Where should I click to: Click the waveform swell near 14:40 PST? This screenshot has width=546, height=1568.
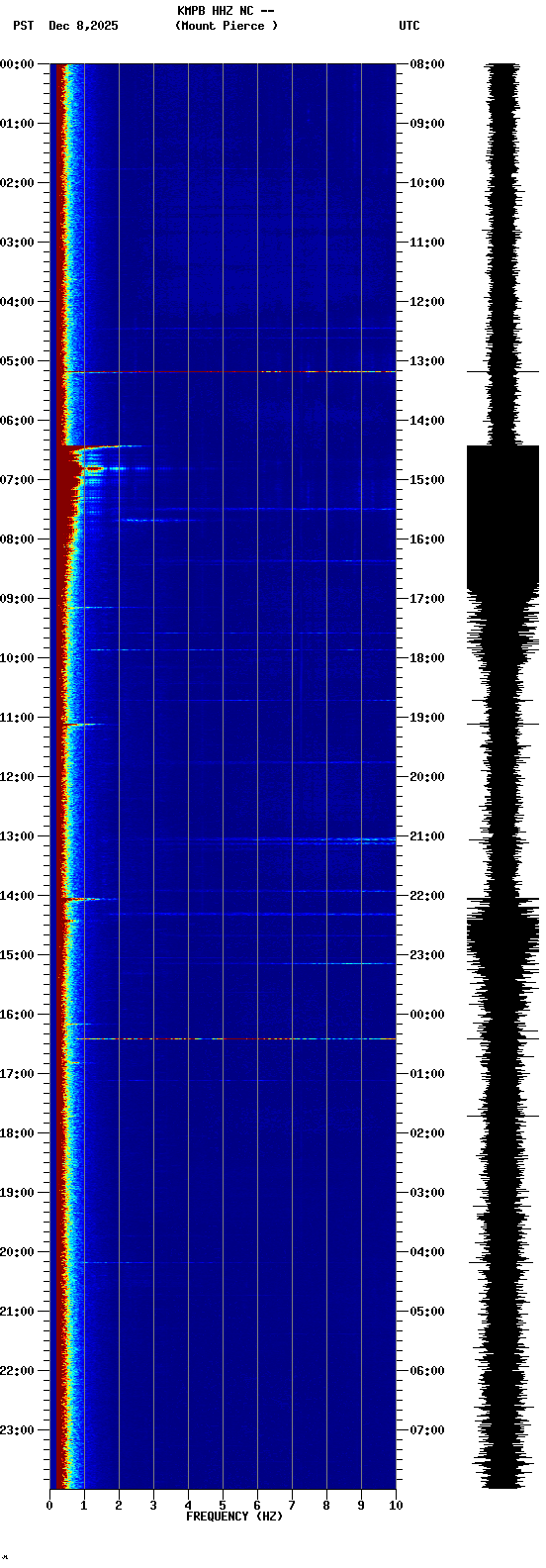tap(502, 935)
